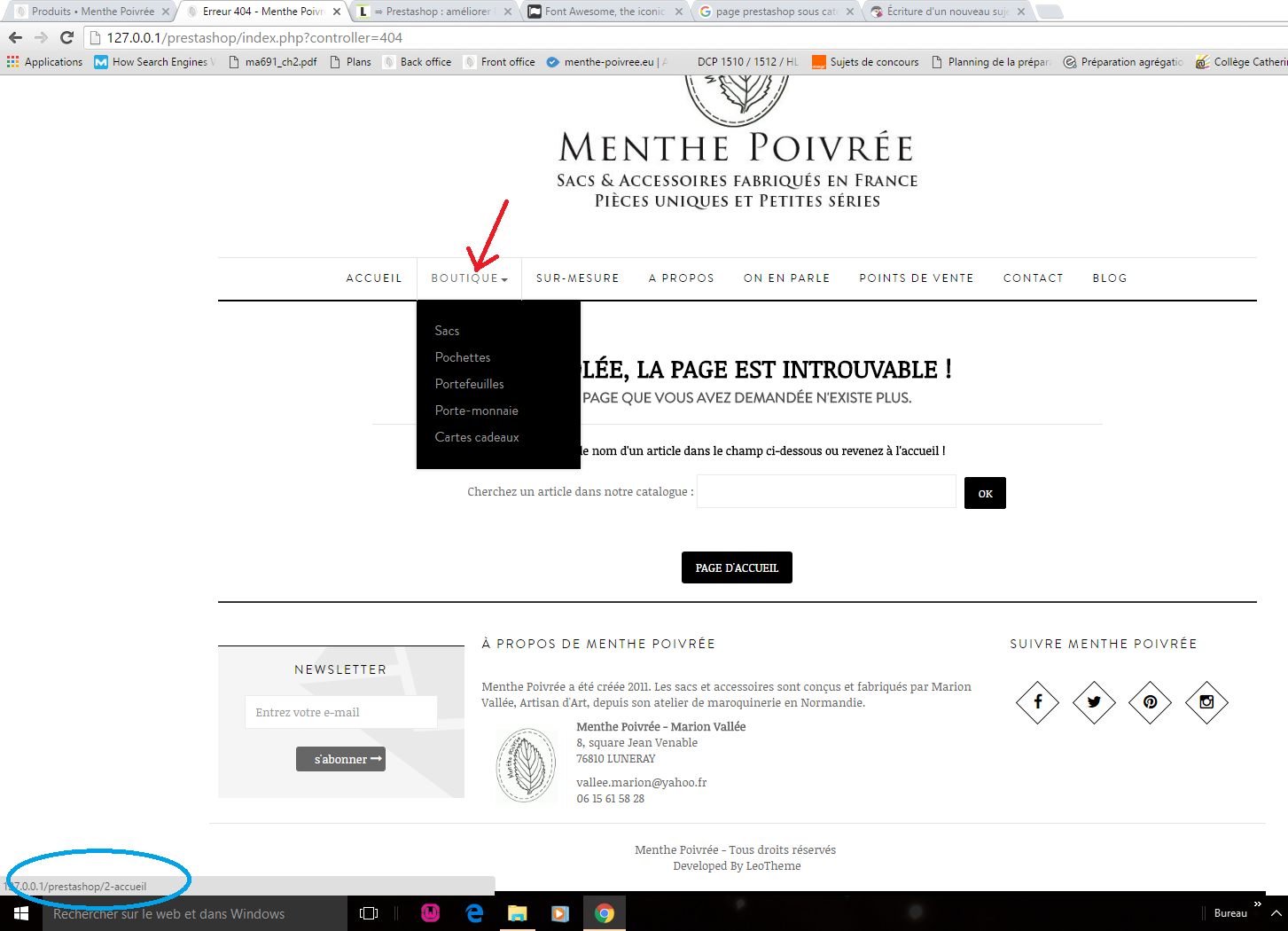Click the browser forward arrow
1288x931 pixels.
(x=41, y=37)
